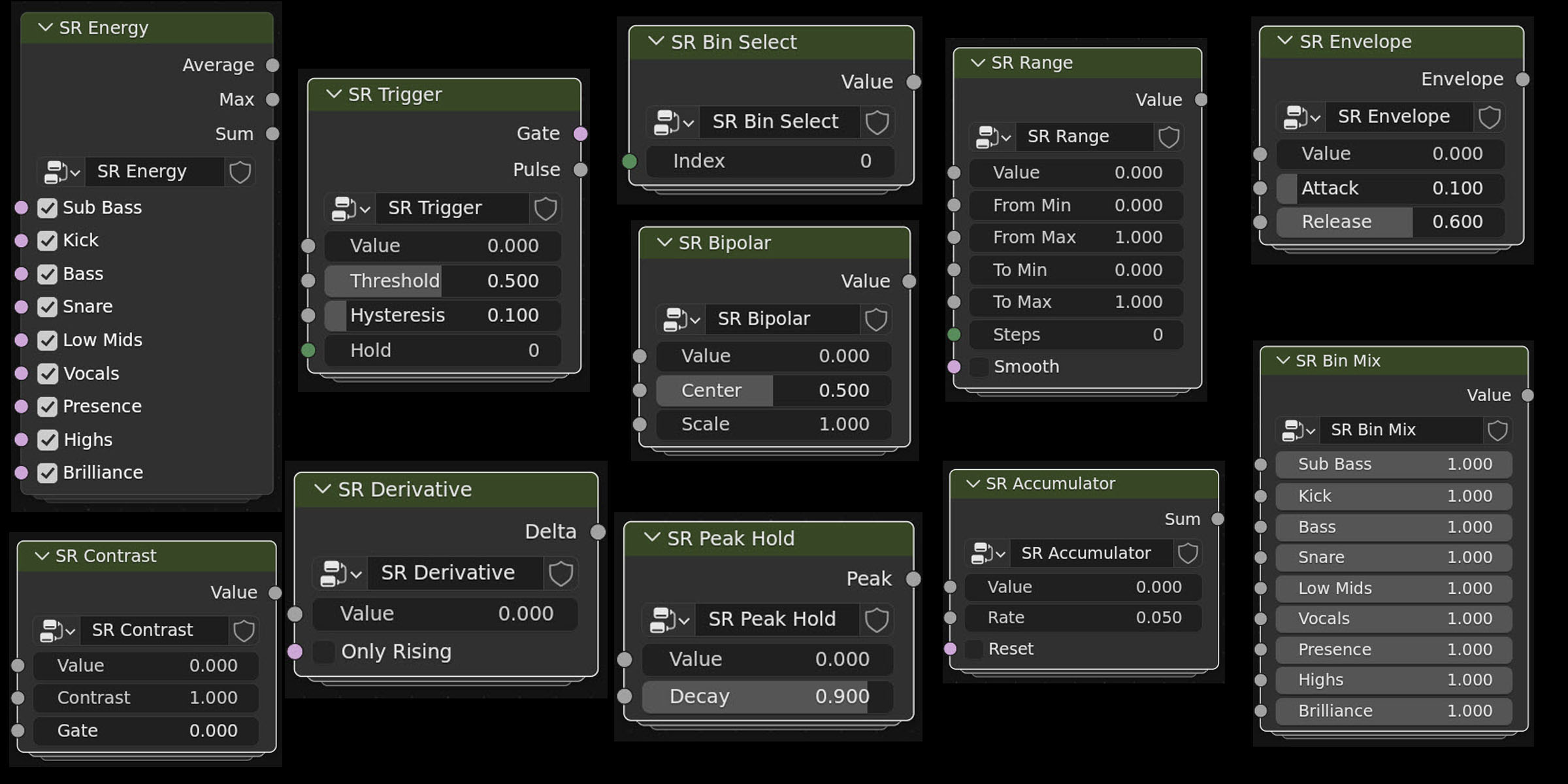1568x784 pixels.
Task: Click Envelope output socket on SR Envelope
Action: coord(1523,80)
